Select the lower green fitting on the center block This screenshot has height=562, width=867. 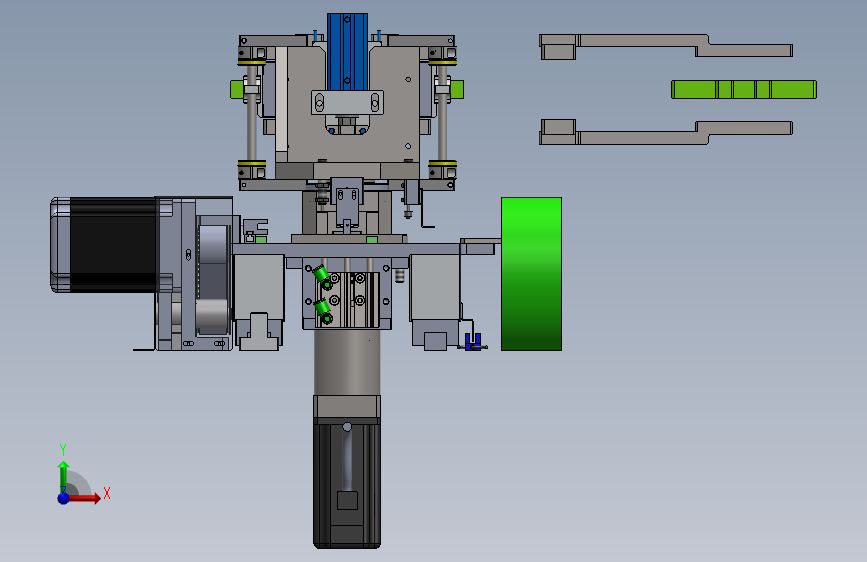click(x=322, y=311)
